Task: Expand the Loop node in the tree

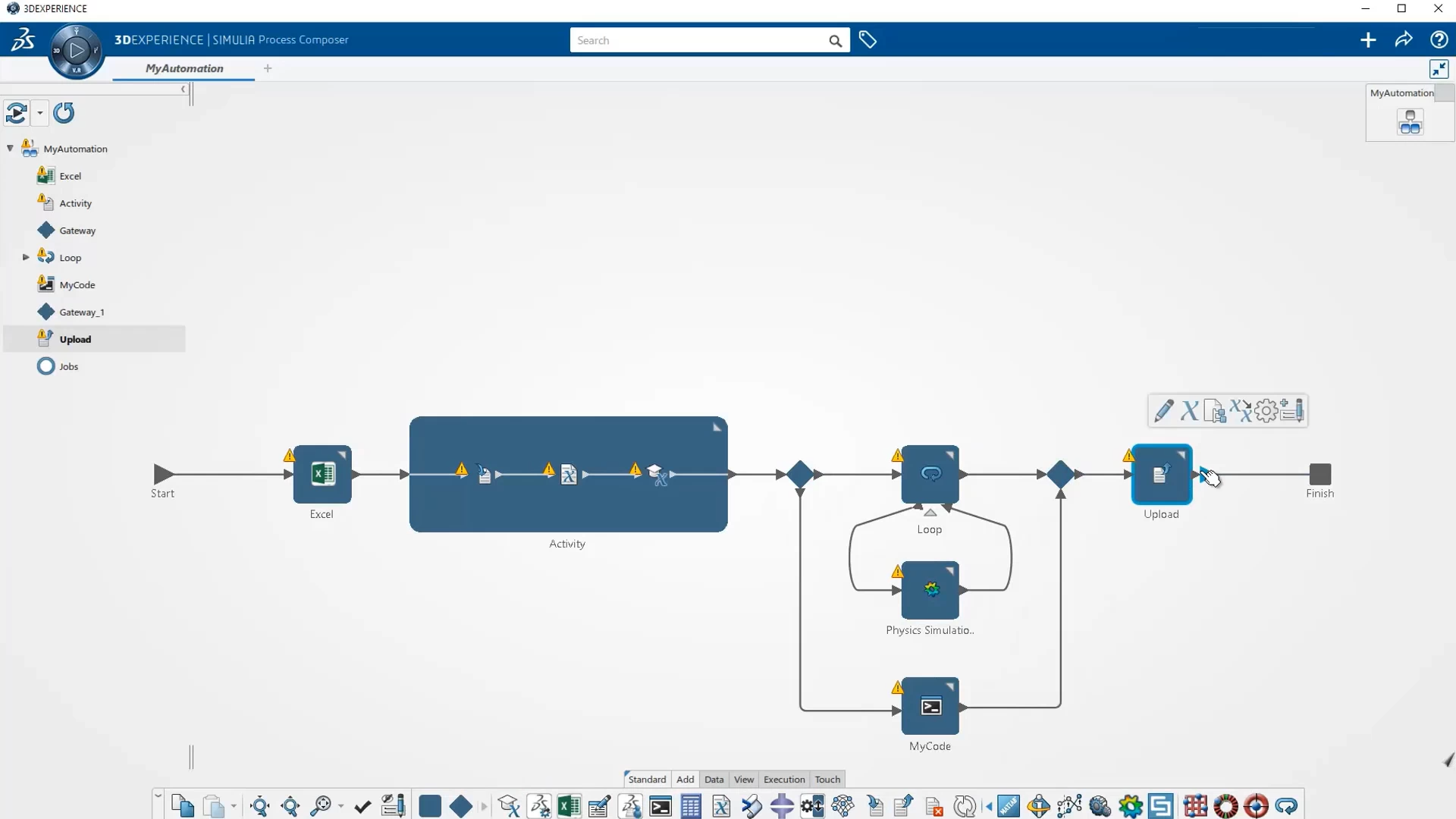Action: (x=26, y=258)
